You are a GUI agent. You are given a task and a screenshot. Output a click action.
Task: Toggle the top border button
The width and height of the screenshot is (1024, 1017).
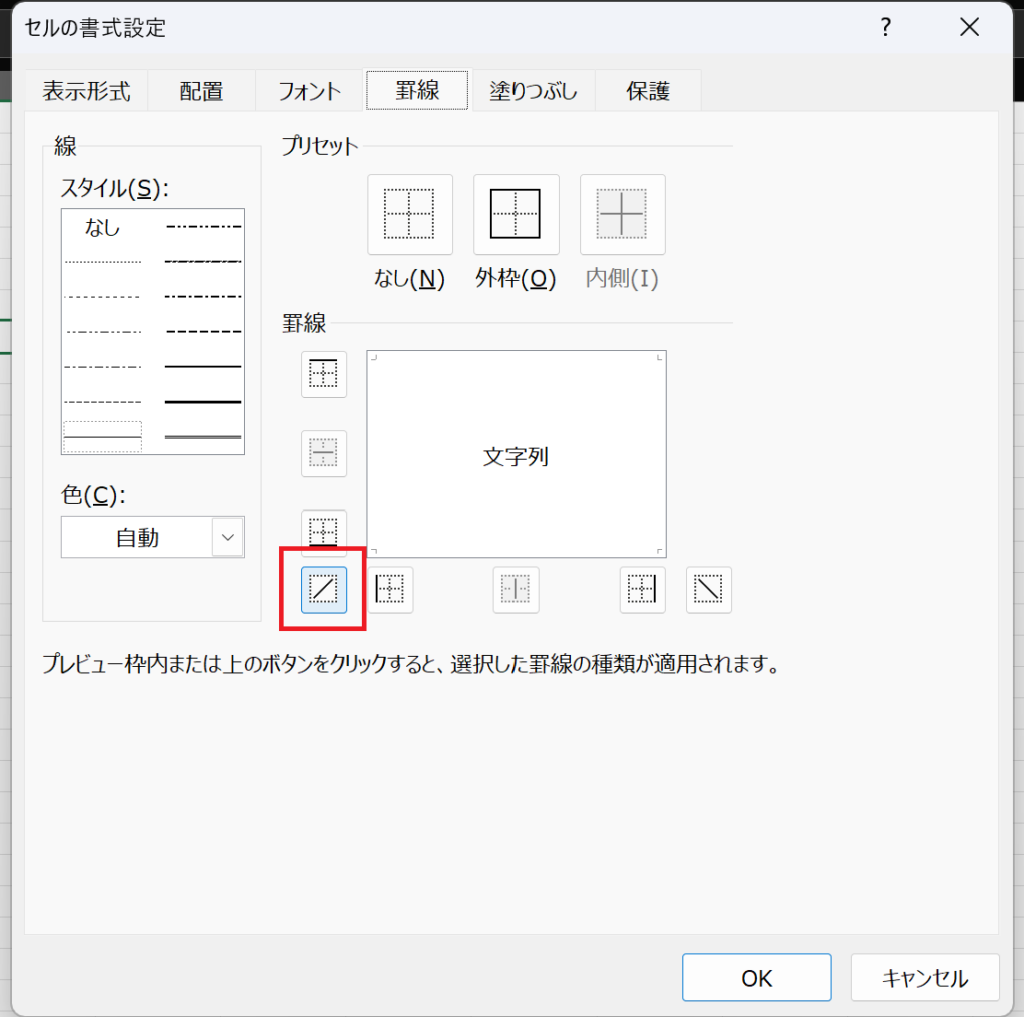[x=324, y=374]
